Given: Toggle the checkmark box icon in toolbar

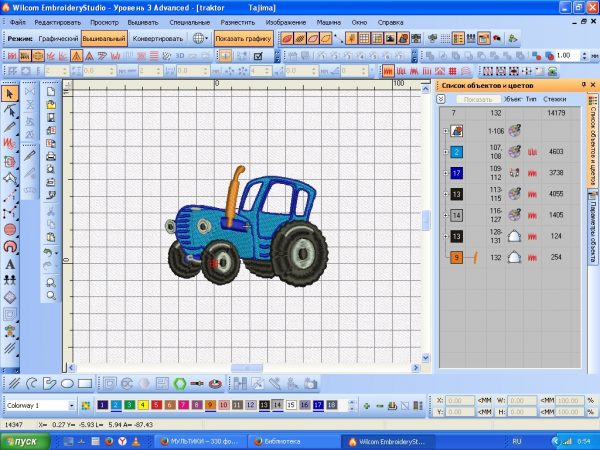Looking at the screenshot, I should click(258, 56).
